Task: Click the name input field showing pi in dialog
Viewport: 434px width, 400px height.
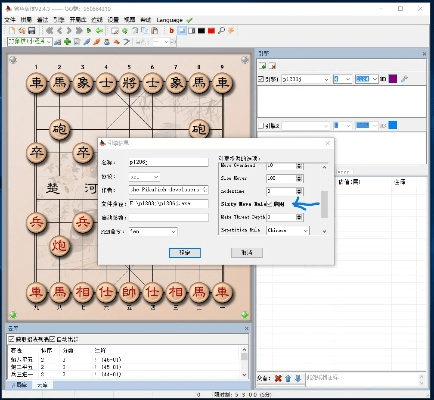Action: [168, 162]
